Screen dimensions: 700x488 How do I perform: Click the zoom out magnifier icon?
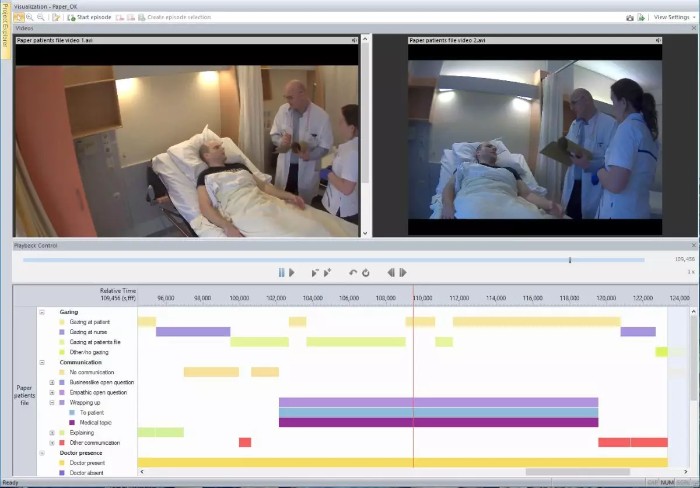tap(41, 17)
